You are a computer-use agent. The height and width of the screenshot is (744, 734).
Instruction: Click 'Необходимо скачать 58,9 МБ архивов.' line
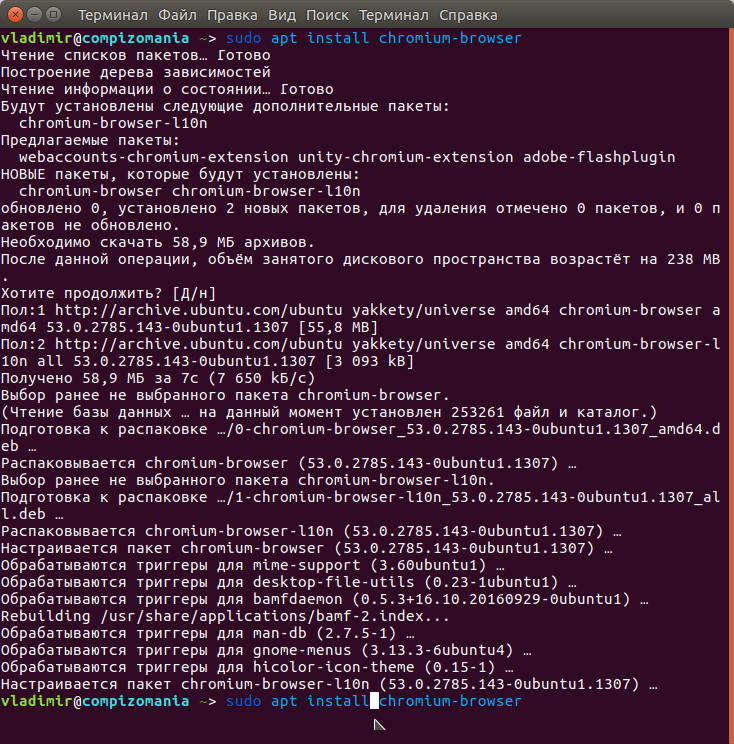[x=158, y=242]
